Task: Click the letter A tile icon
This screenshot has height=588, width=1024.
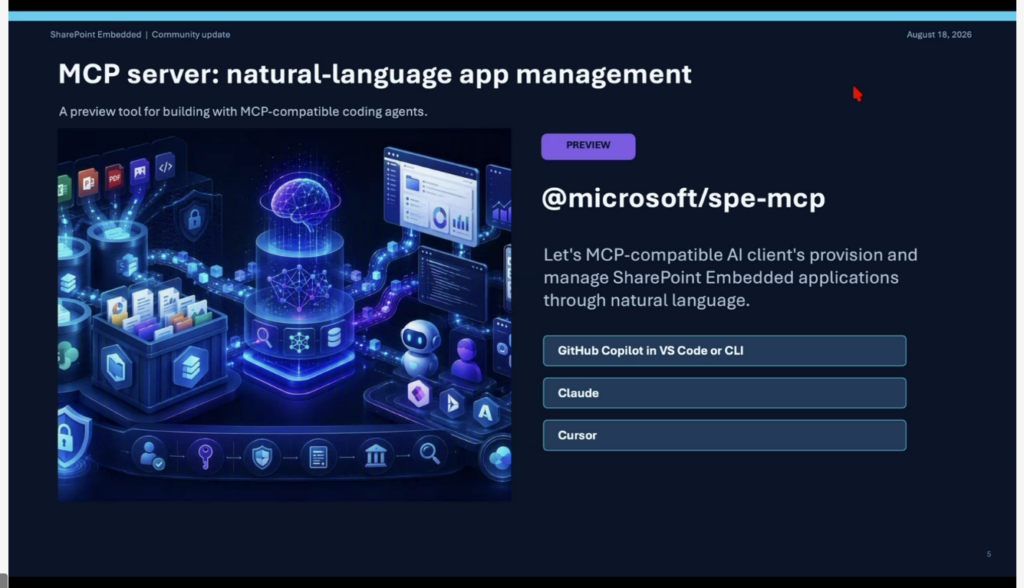Action: [485, 412]
